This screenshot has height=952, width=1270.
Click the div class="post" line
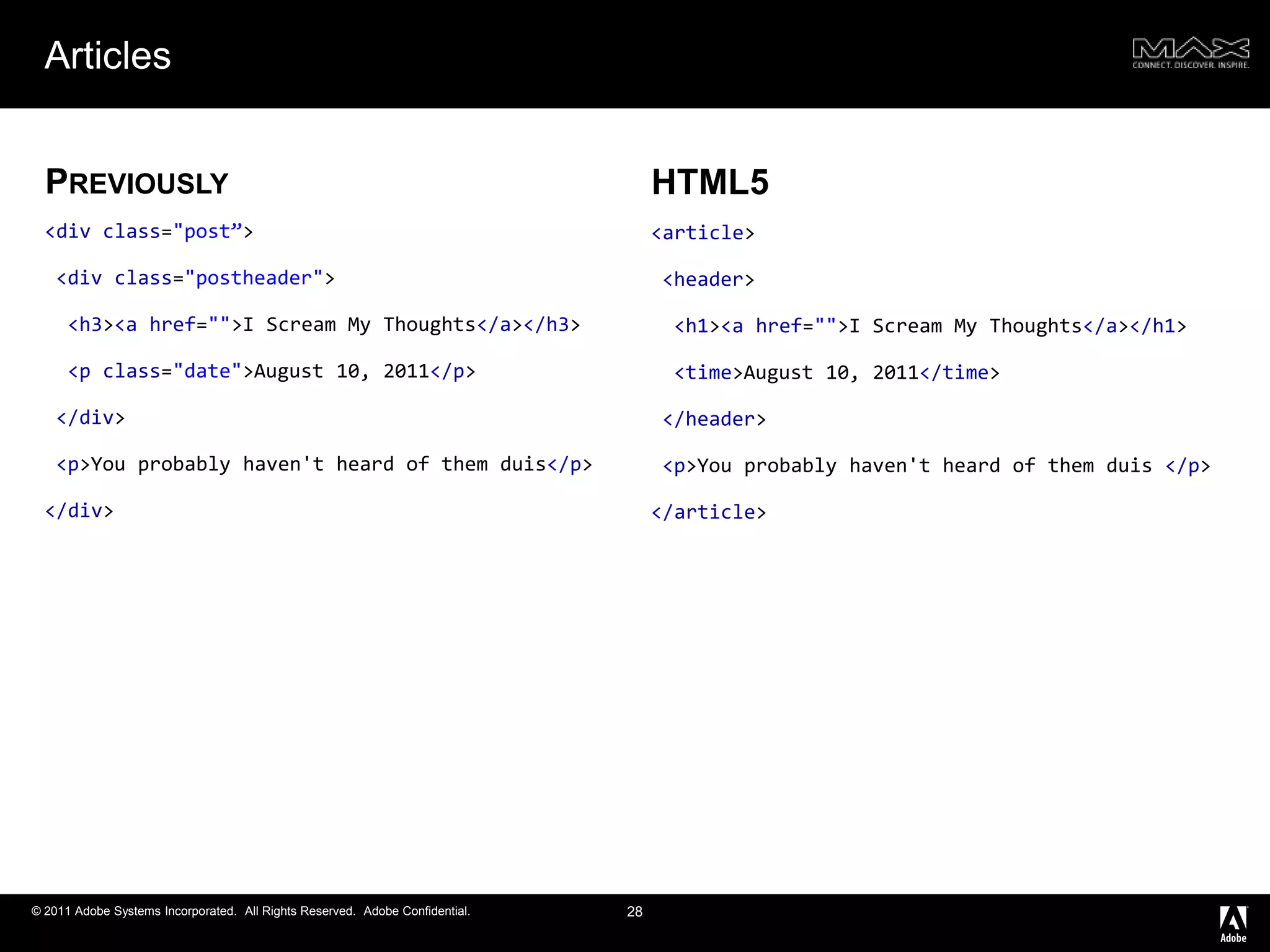click(149, 232)
